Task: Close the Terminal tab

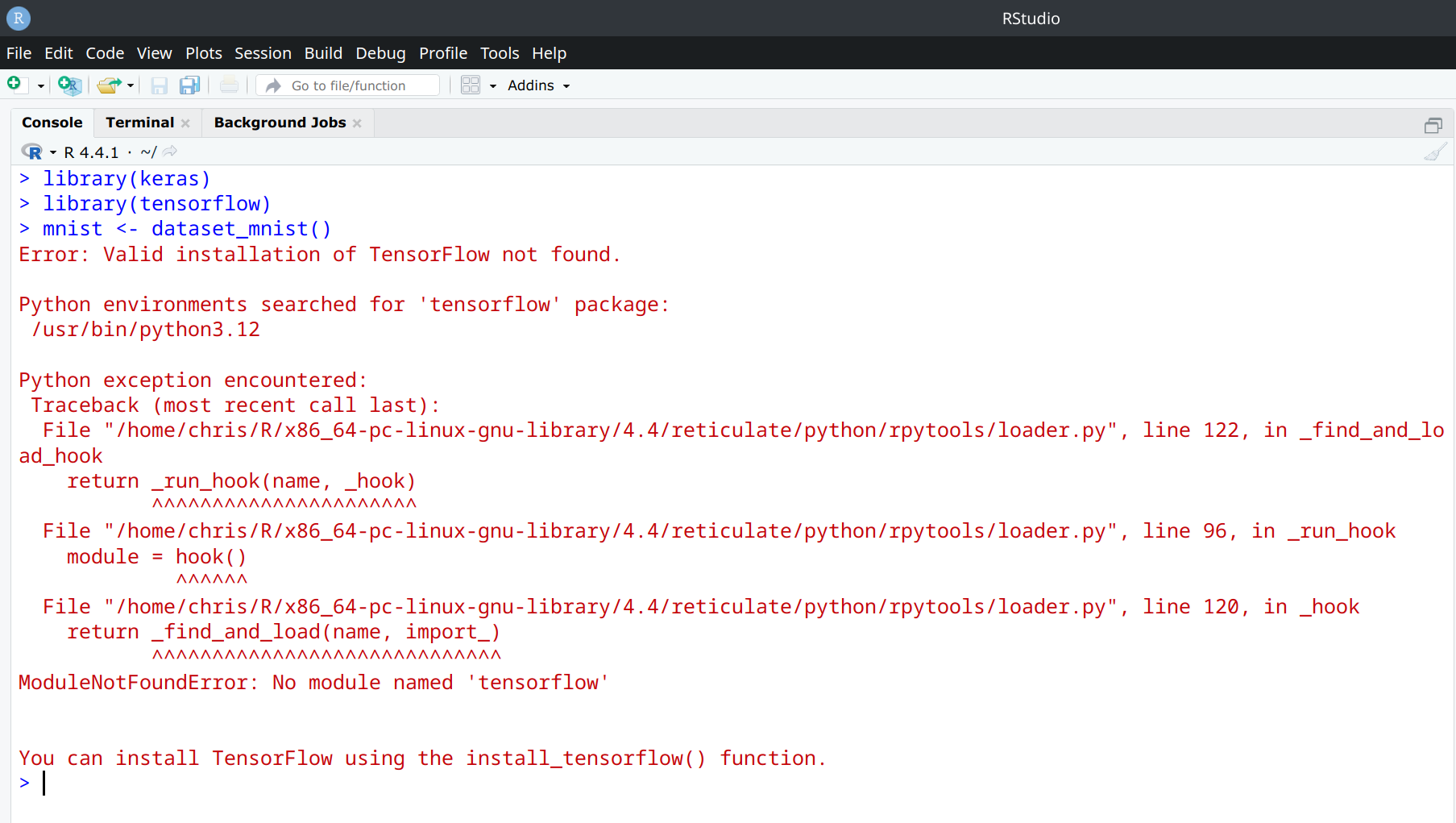Action: 185,123
